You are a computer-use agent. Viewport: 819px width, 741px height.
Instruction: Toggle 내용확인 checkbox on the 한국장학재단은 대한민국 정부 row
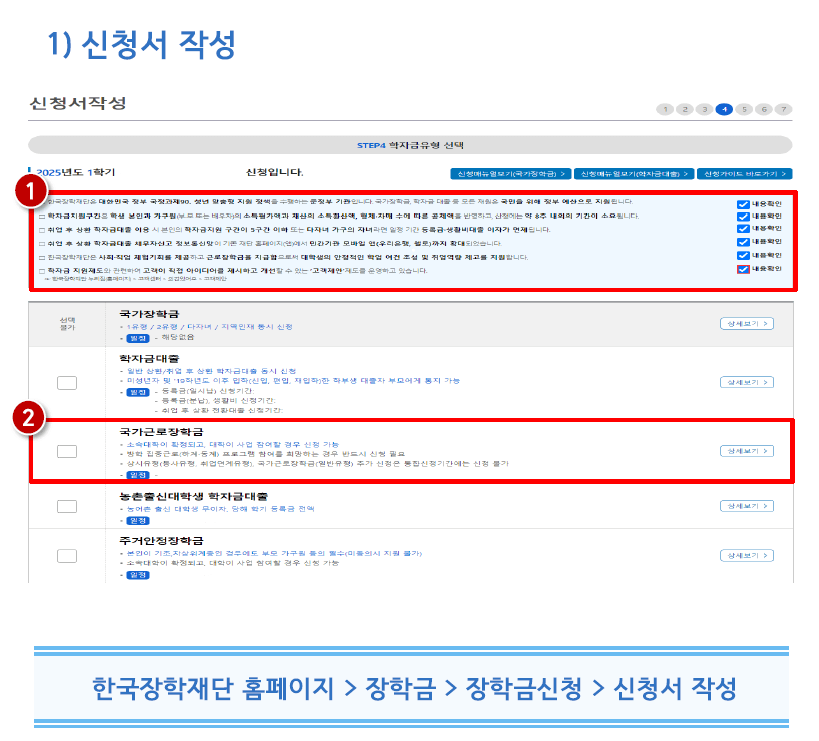pyautogui.click(x=743, y=204)
